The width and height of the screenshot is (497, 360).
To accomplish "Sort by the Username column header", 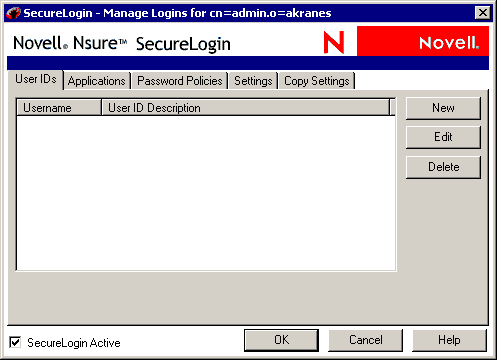I will [59, 108].
